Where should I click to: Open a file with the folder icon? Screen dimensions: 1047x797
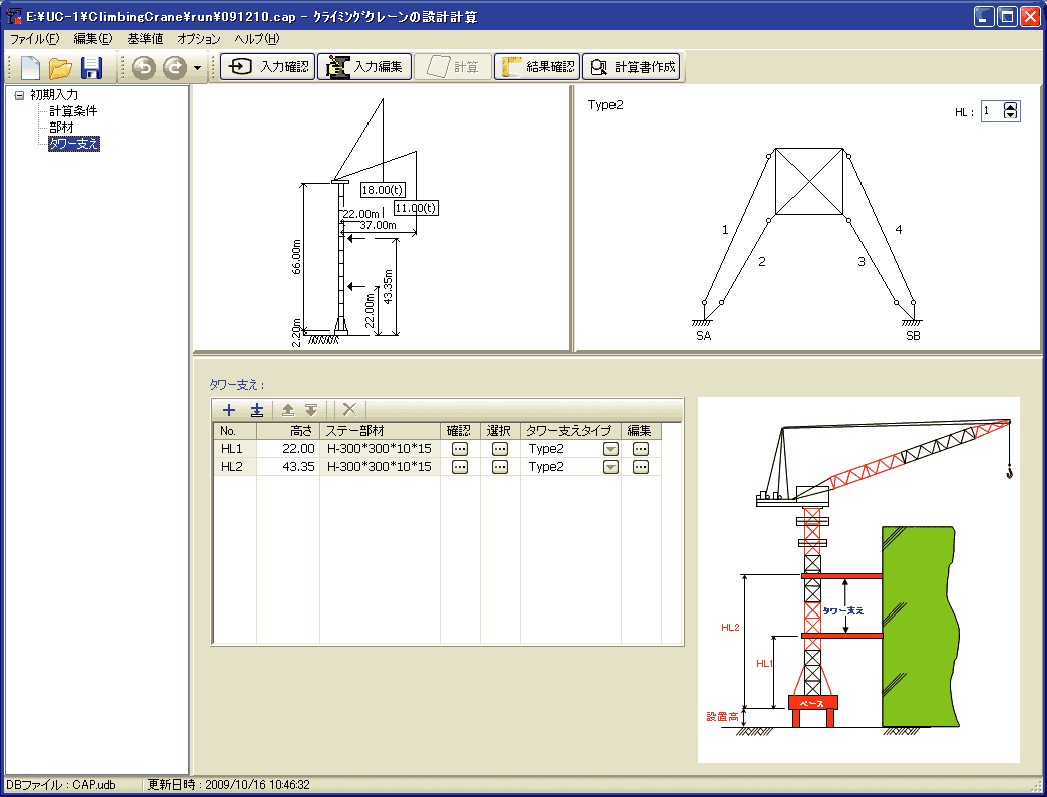click(61, 67)
